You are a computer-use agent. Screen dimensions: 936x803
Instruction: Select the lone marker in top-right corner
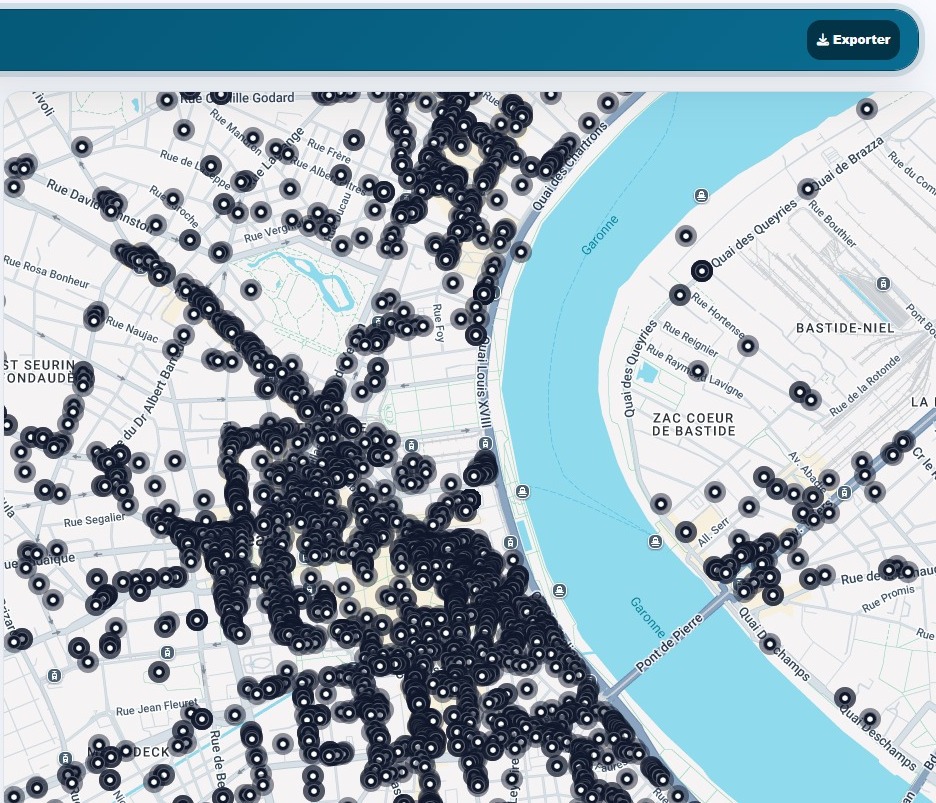coord(867,109)
